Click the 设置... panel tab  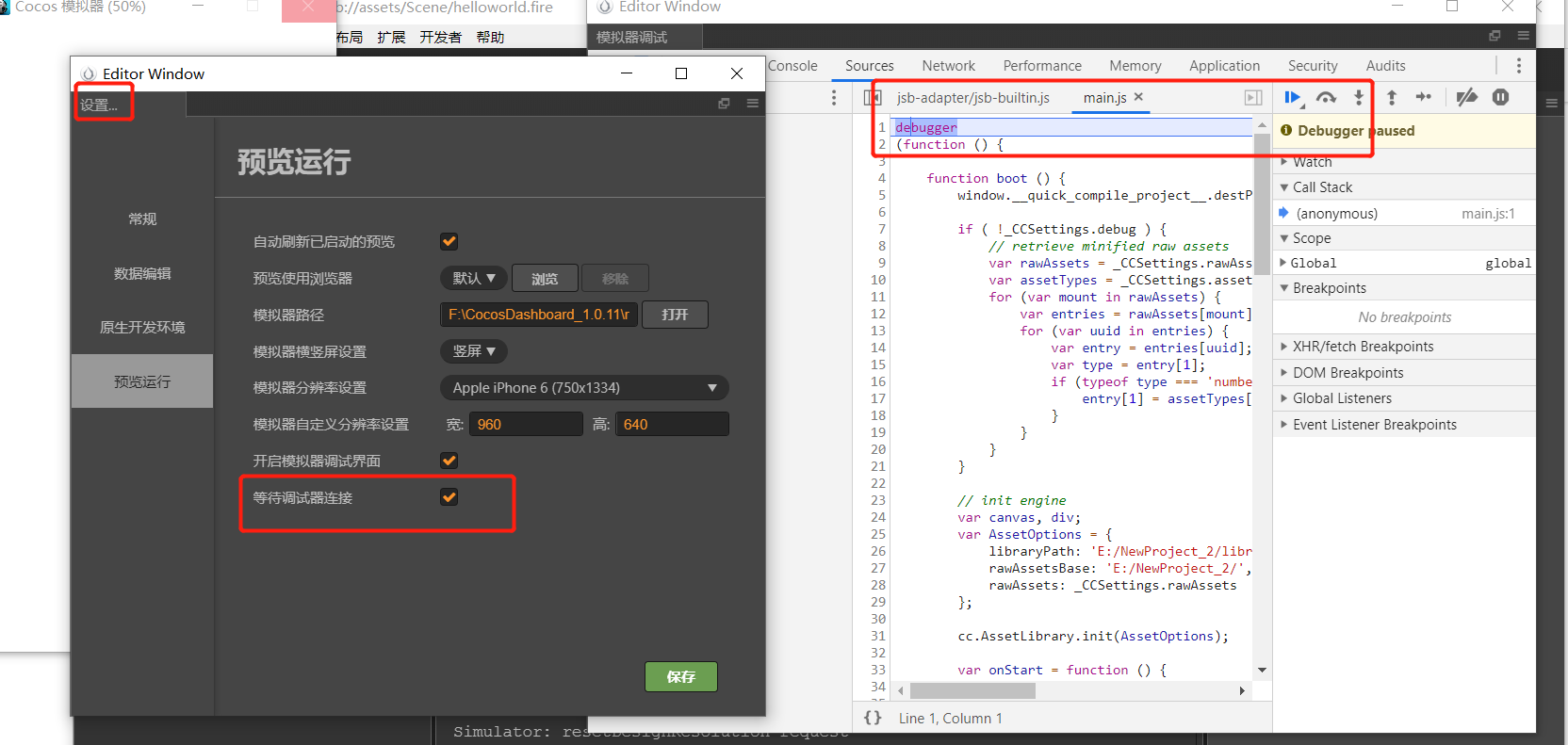coord(99,105)
